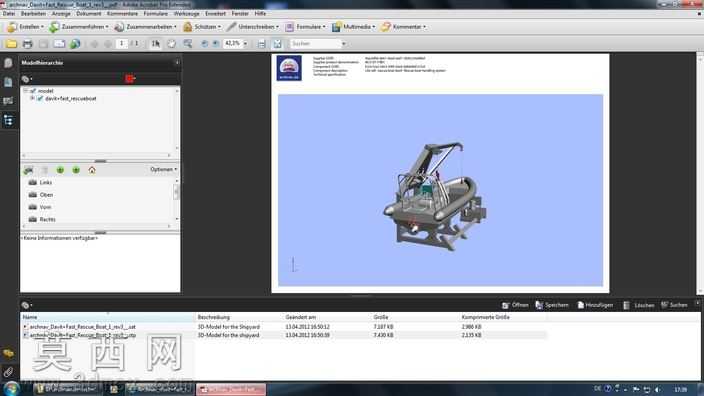Select the Oben view entry
This screenshot has width=704, height=396.
point(46,195)
